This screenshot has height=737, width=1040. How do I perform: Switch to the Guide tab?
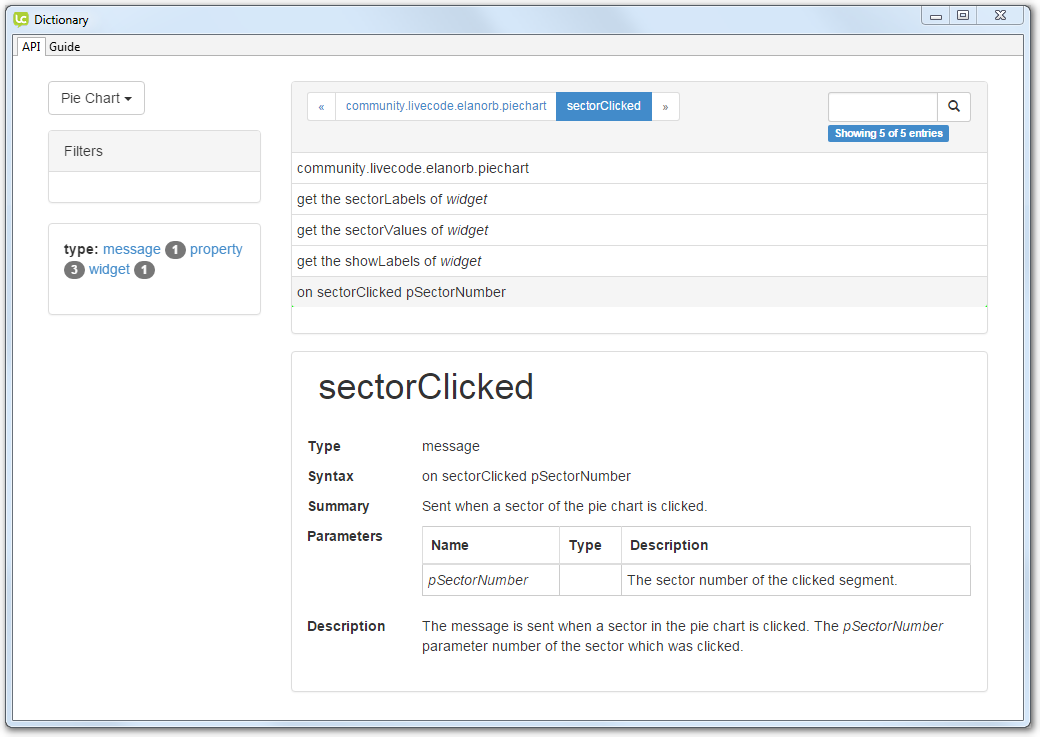[65, 47]
